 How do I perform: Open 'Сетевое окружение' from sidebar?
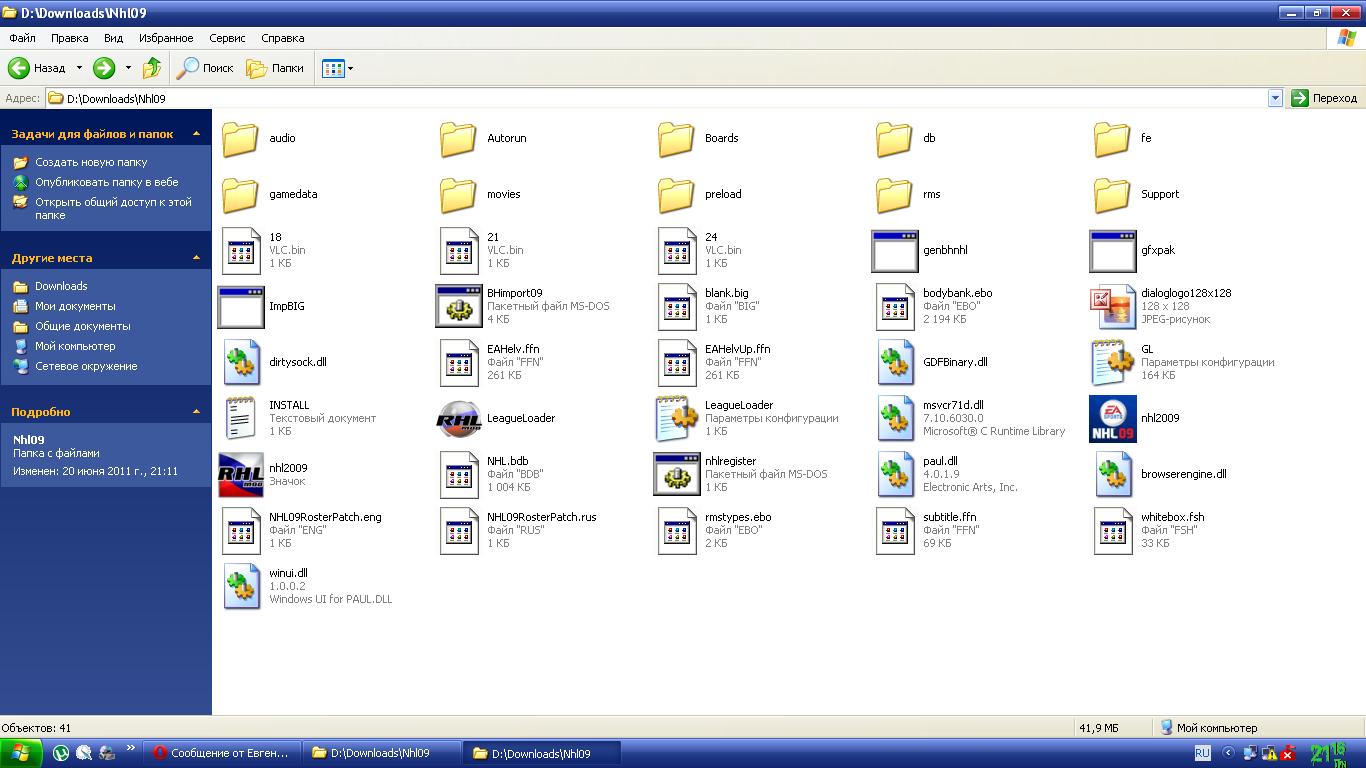coord(86,366)
